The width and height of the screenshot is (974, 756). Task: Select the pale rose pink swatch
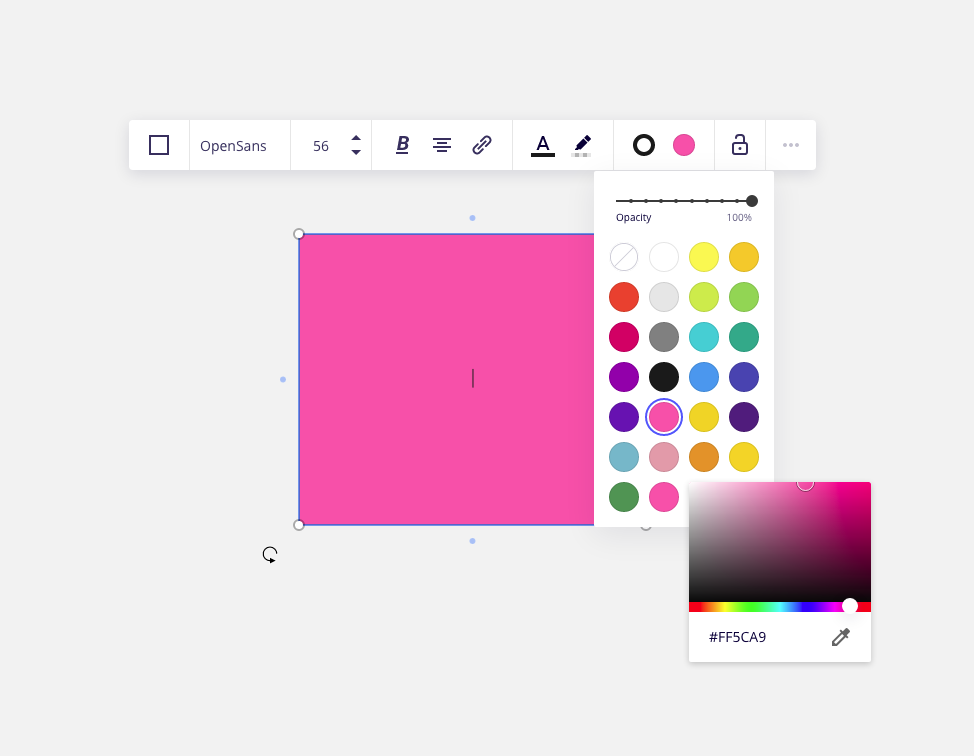coord(664,457)
